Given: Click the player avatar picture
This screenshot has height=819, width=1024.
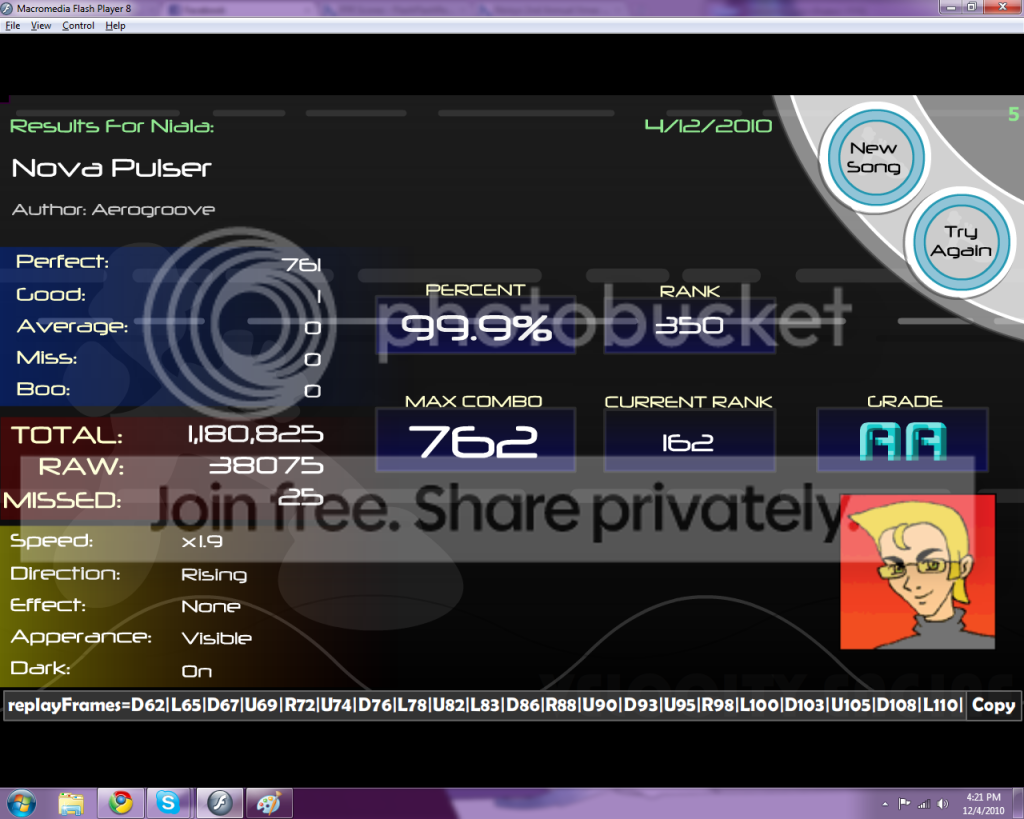Looking at the screenshot, I should [x=917, y=571].
